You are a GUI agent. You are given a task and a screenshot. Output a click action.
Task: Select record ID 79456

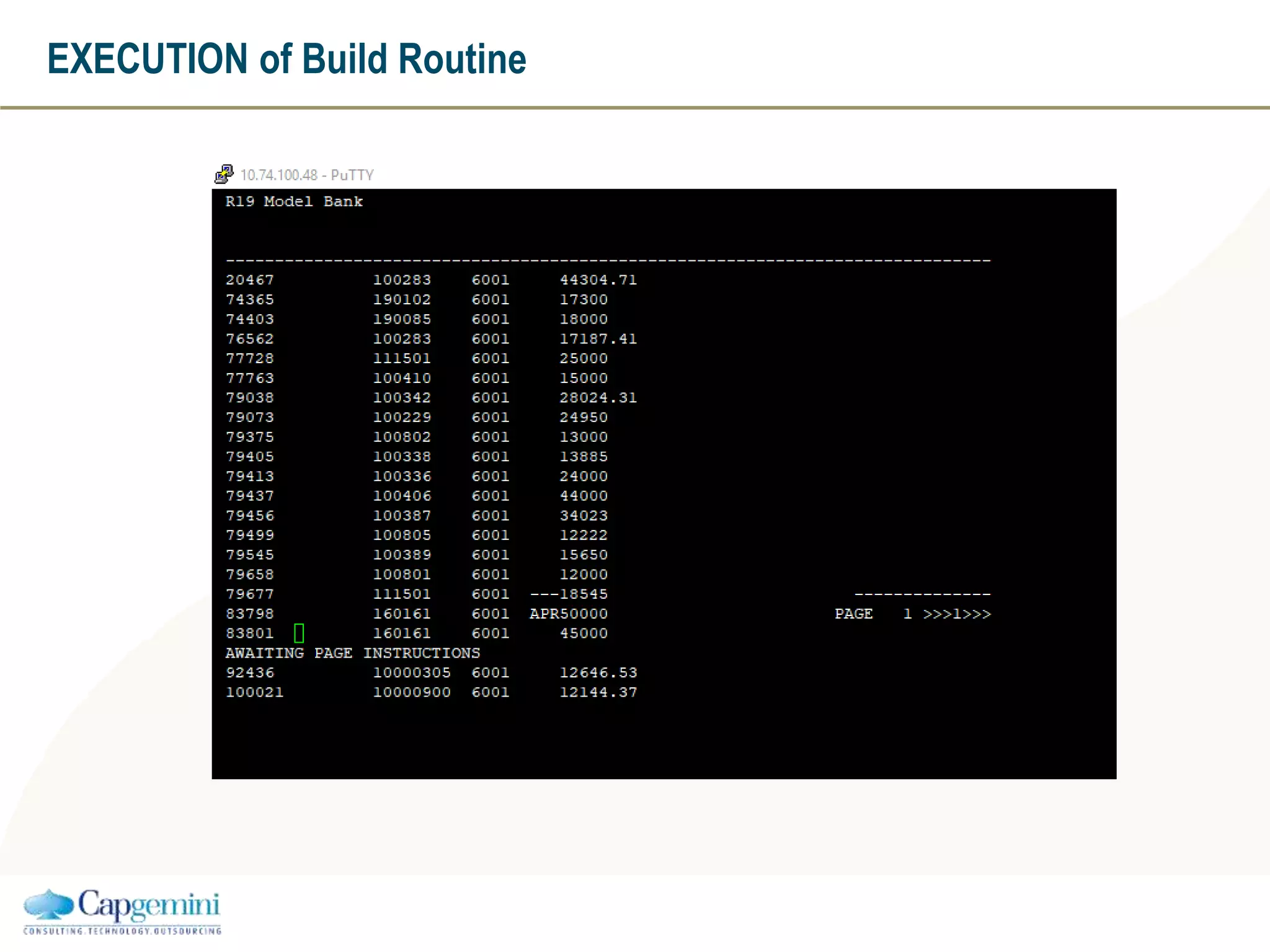tap(250, 516)
